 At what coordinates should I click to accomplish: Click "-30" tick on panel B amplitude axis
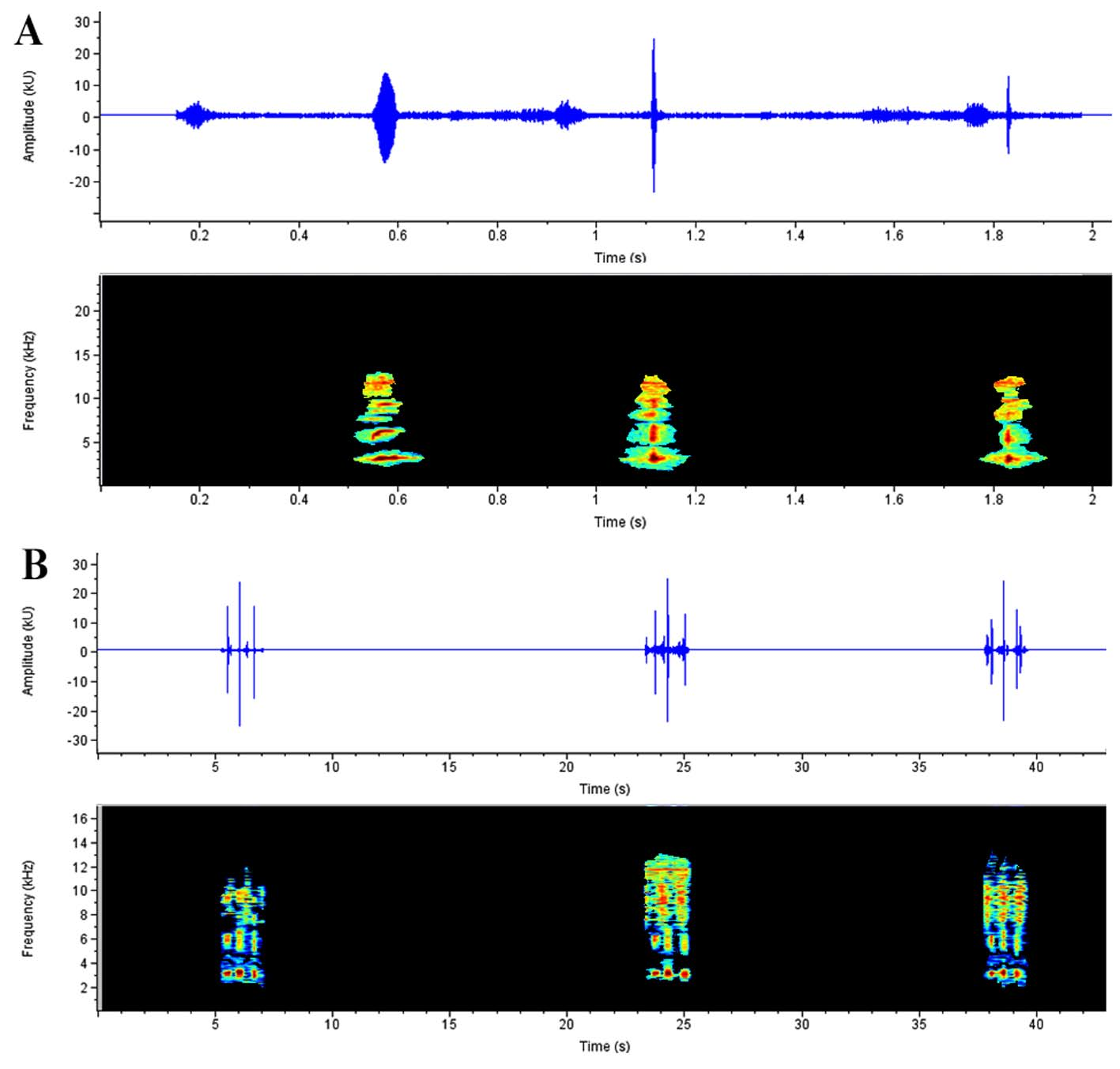(78, 740)
